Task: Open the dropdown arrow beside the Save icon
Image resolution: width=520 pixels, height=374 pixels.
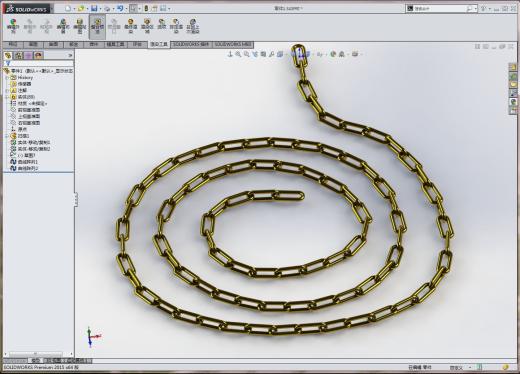Action: [x=100, y=9]
